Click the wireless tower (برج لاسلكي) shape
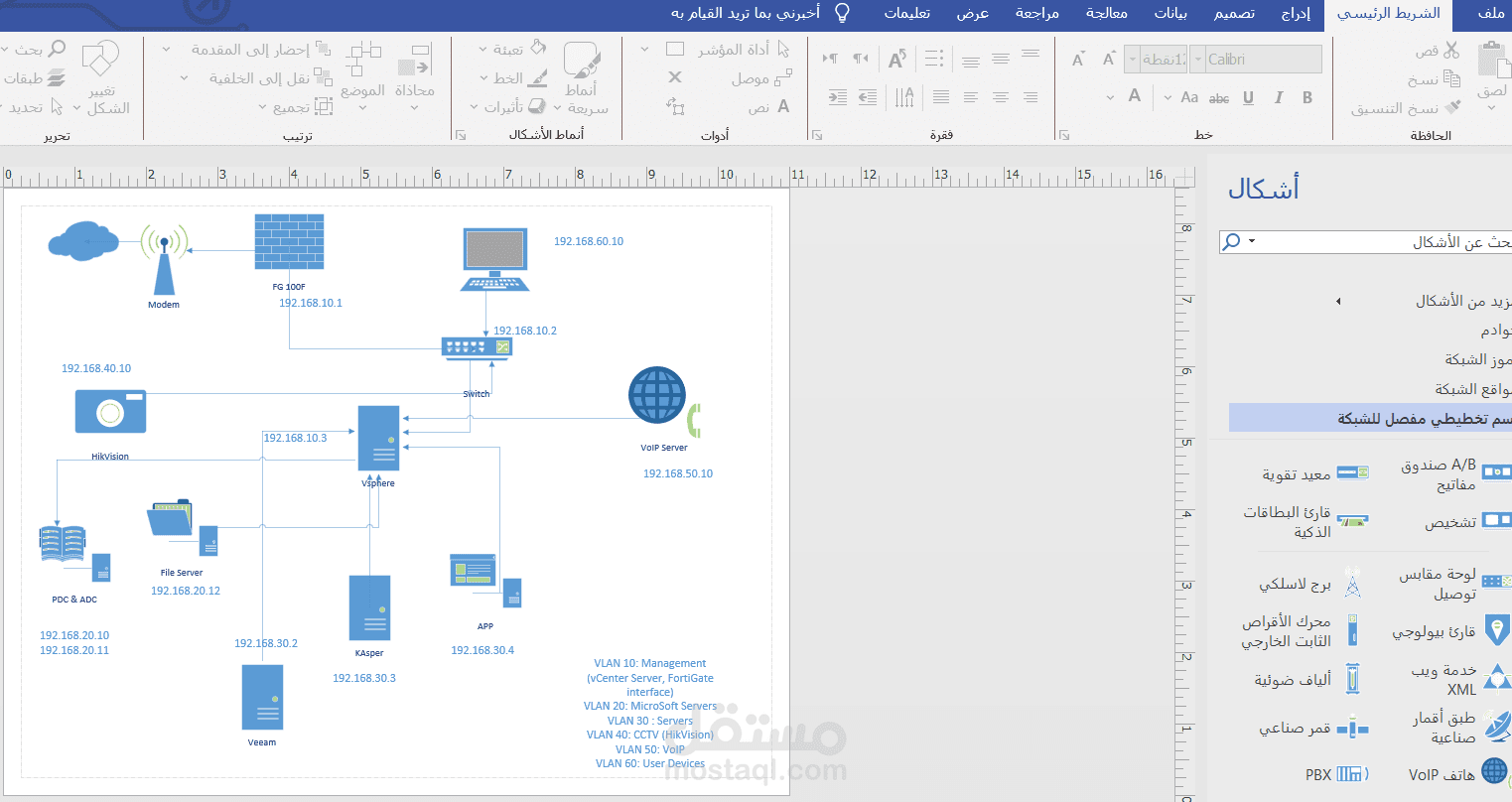This screenshot has width=1512, height=802. coord(1352,584)
